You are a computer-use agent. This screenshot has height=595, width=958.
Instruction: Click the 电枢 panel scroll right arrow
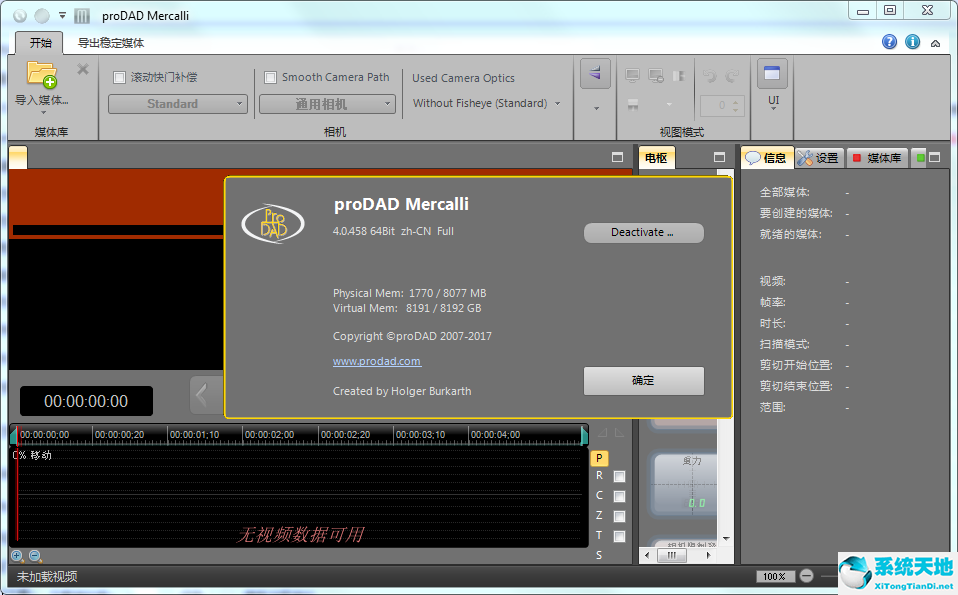pyautogui.click(x=708, y=555)
